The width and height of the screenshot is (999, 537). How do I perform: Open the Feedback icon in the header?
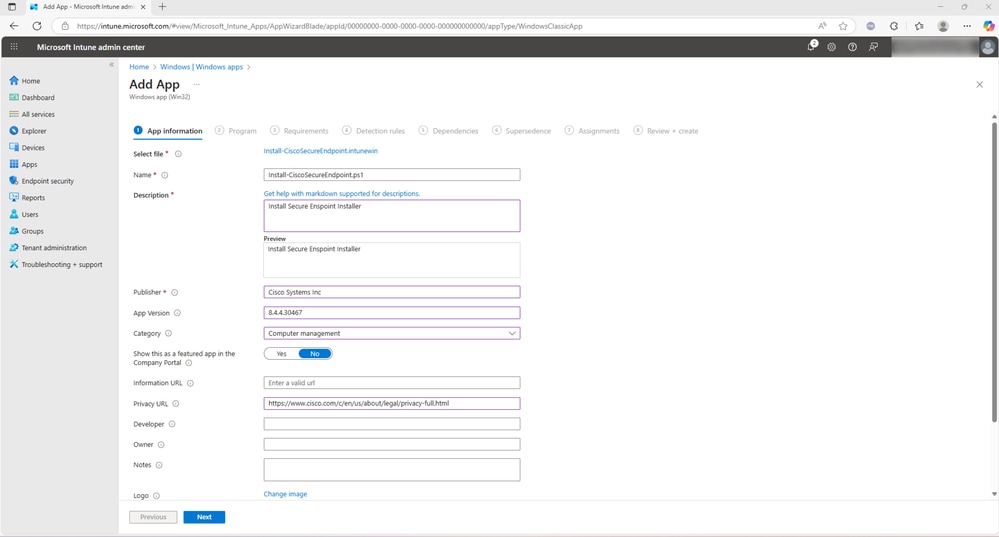(x=873, y=47)
